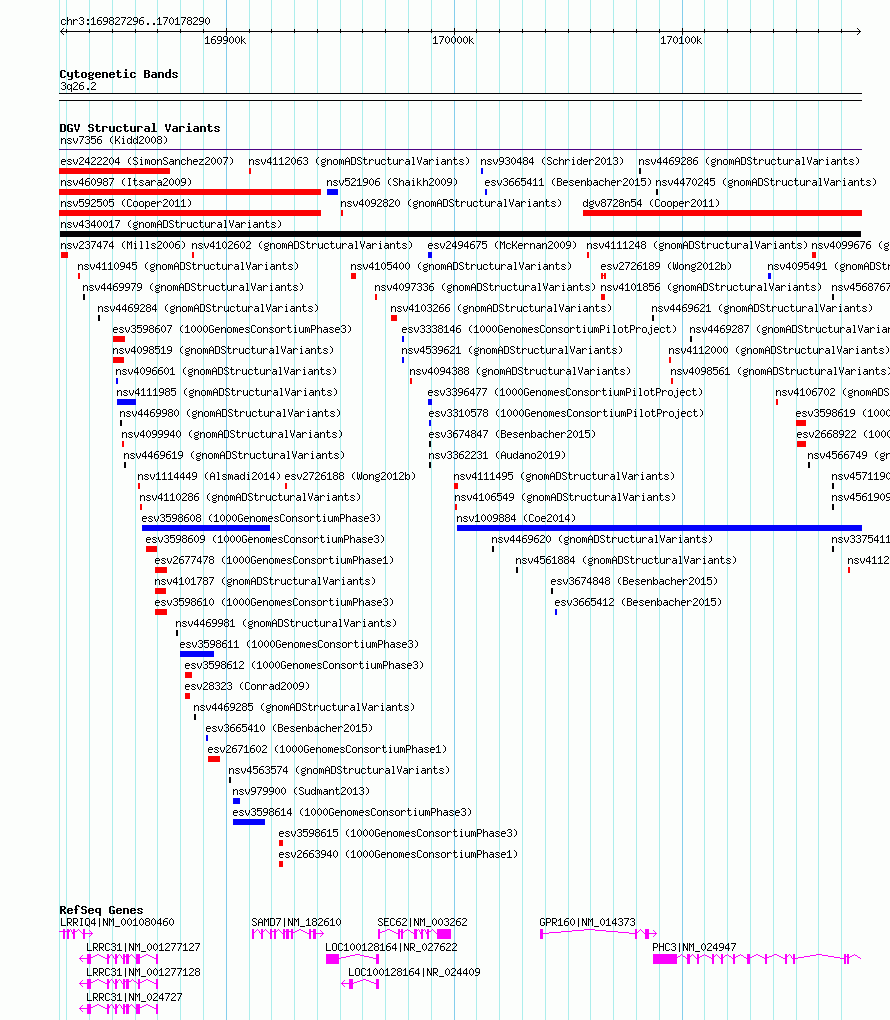Click the long blue bar under nsv1009884
The width and height of the screenshot is (890, 1020).
coord(659,528)
